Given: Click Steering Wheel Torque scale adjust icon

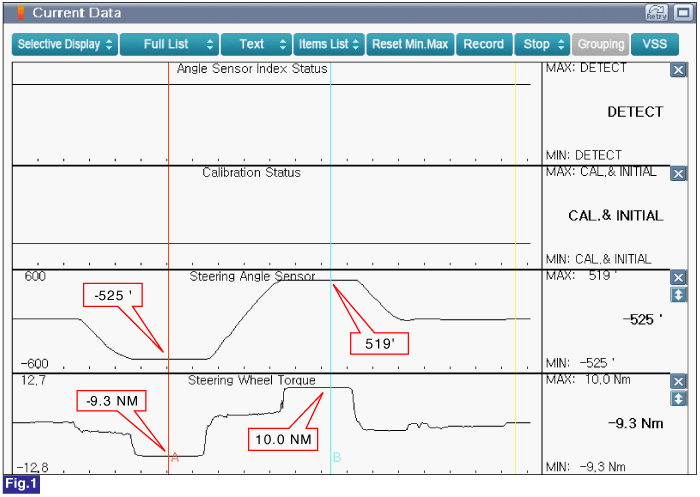Looking at the screenshot, I should (x=678, y=399).
